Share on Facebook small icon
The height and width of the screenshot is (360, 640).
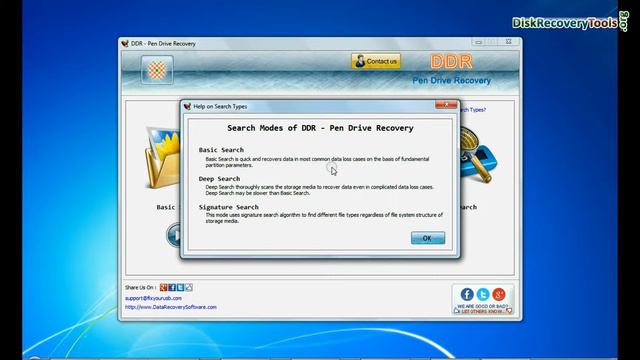[x=172, y=287]
